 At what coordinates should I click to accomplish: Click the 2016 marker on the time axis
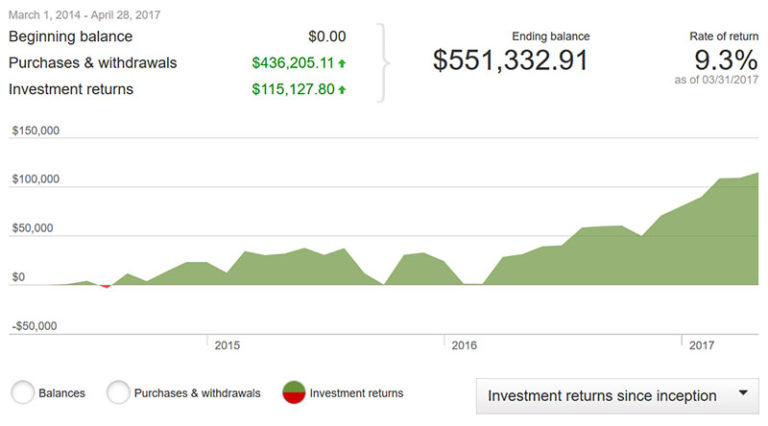[463, 345]
